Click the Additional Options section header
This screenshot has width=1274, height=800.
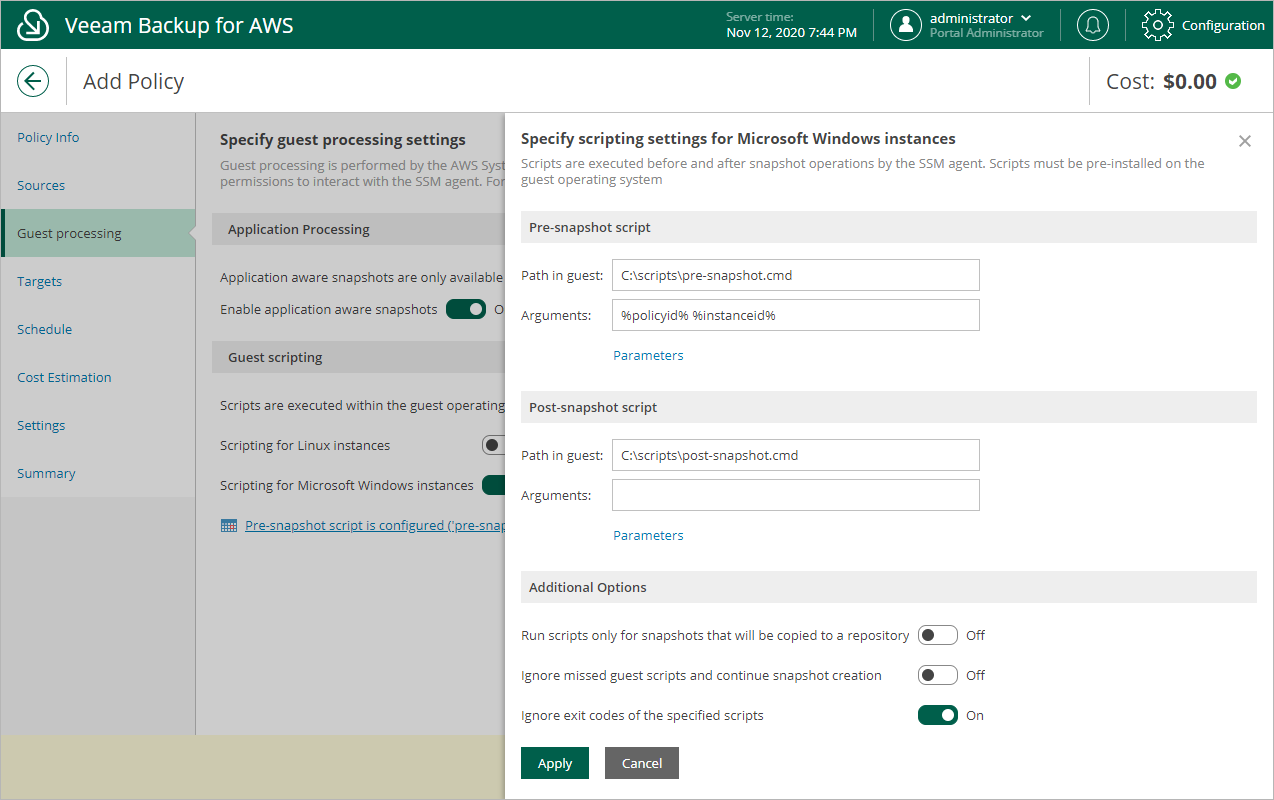coord(889,587)
